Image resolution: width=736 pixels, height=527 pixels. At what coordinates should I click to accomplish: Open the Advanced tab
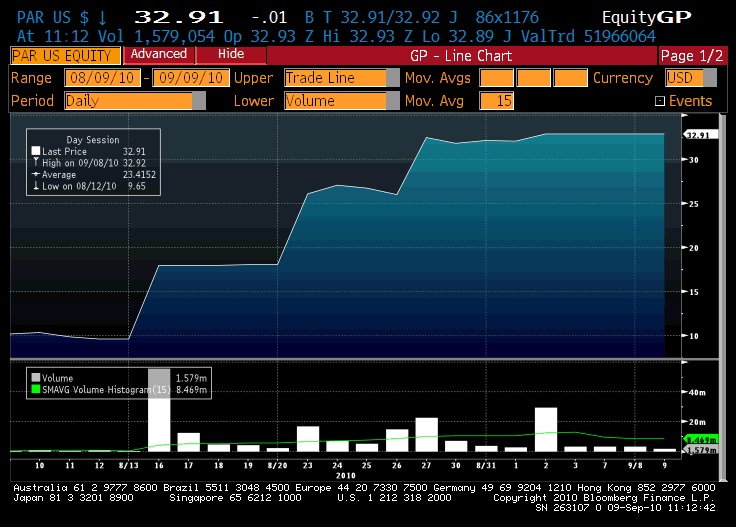pyautogui.click(x=159, y=54)
